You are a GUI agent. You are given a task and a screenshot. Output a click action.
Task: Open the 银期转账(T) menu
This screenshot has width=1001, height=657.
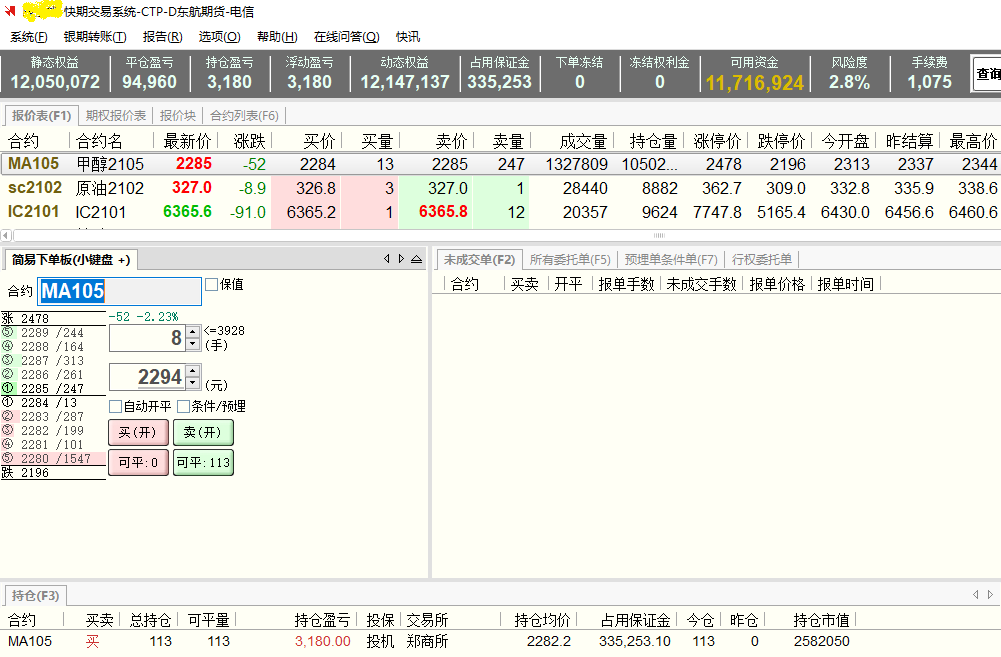click(x=95, y=37)
